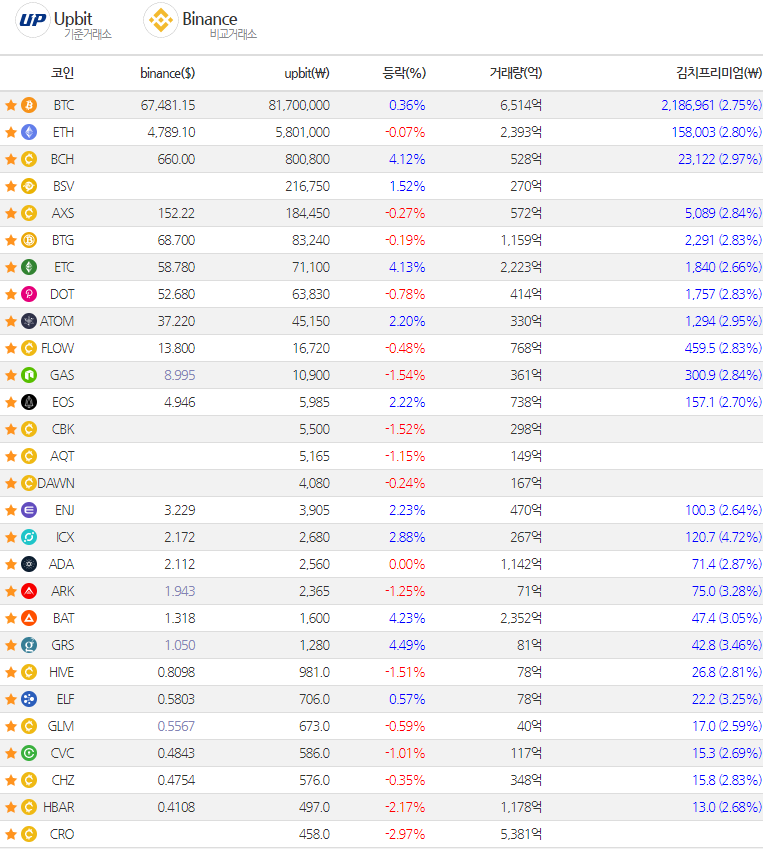The image size is (777, 849).
Task: Click the EOS coin icon
Action: [29, 402]
